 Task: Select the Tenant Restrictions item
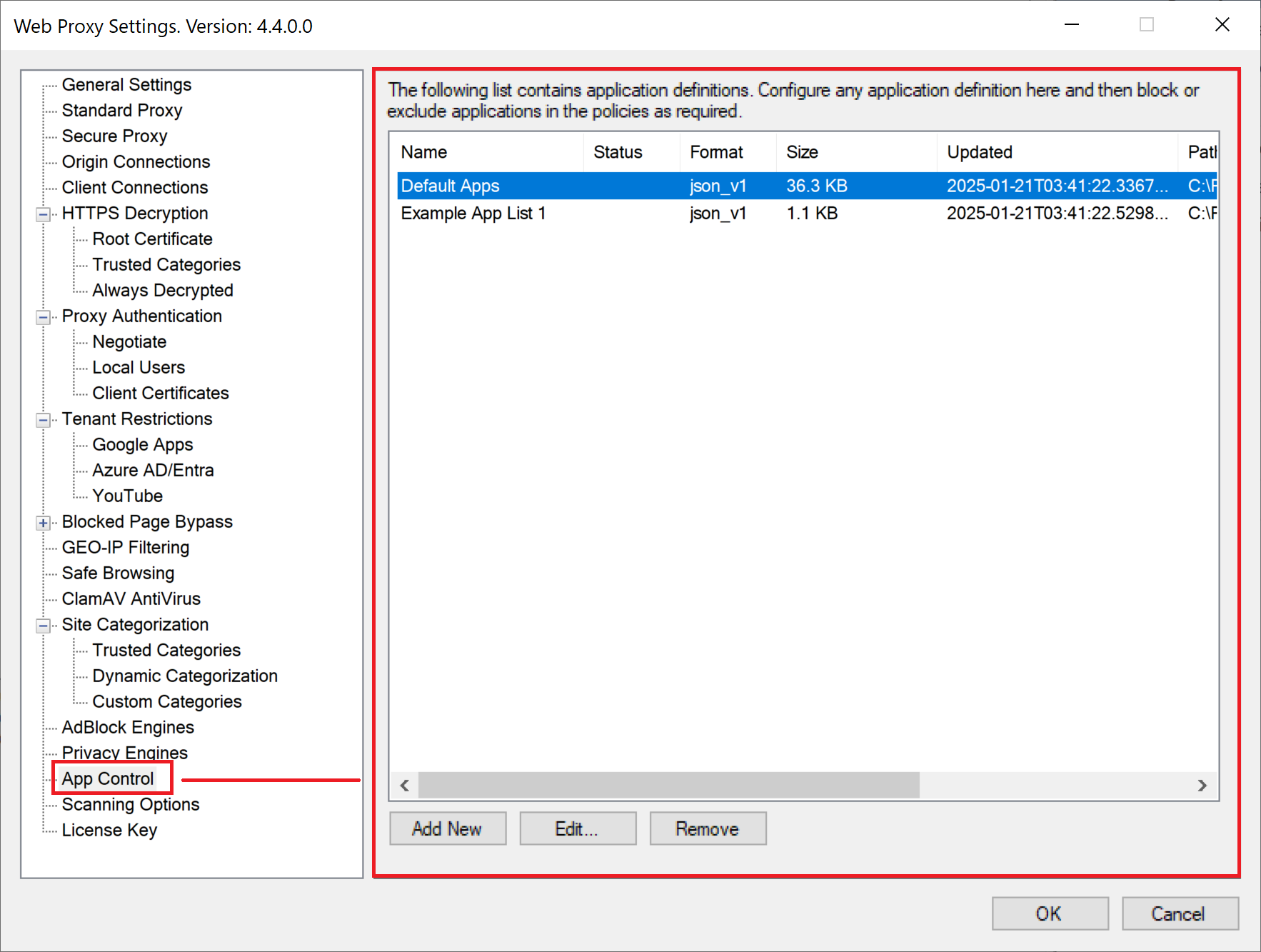[137, 419]
